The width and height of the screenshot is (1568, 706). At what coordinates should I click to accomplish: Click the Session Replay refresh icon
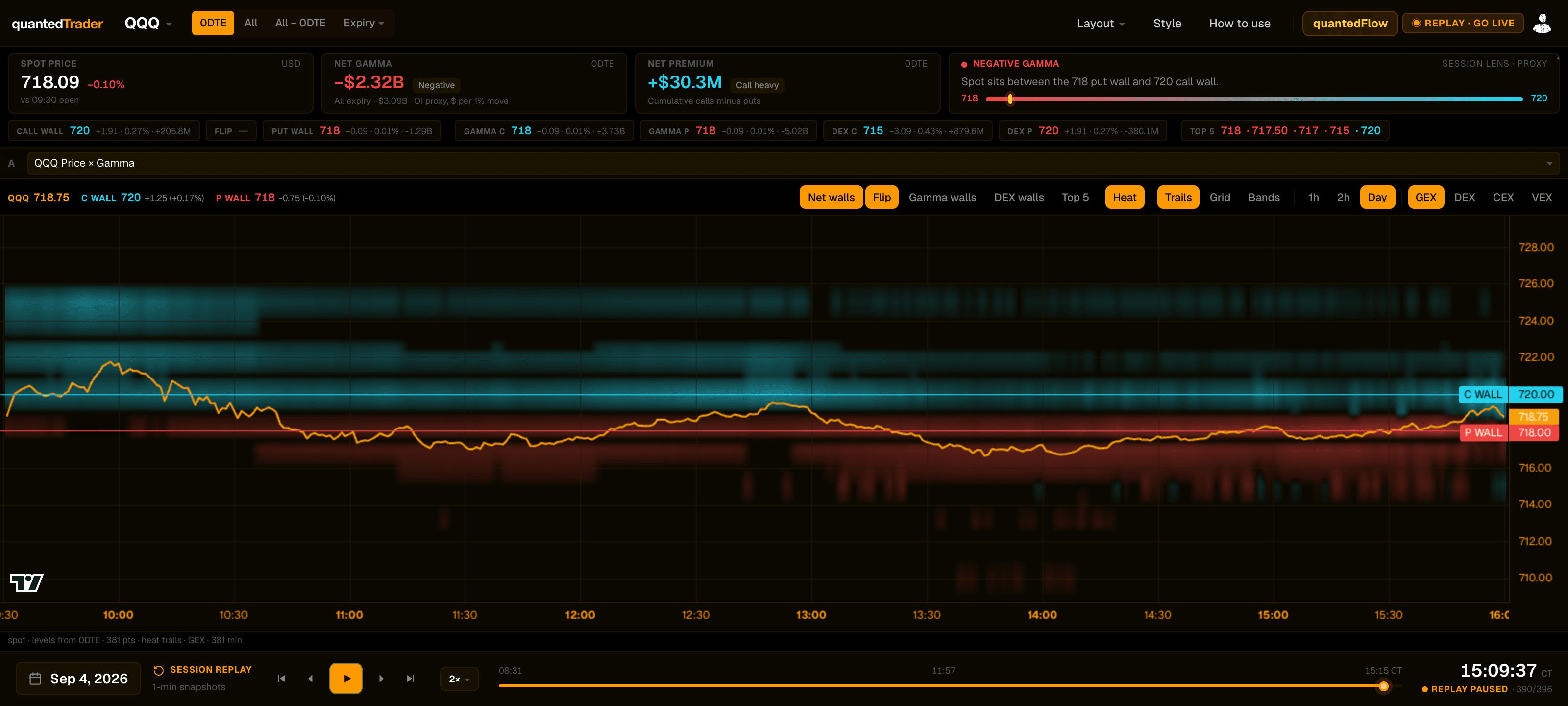click(x=159, y=670)
